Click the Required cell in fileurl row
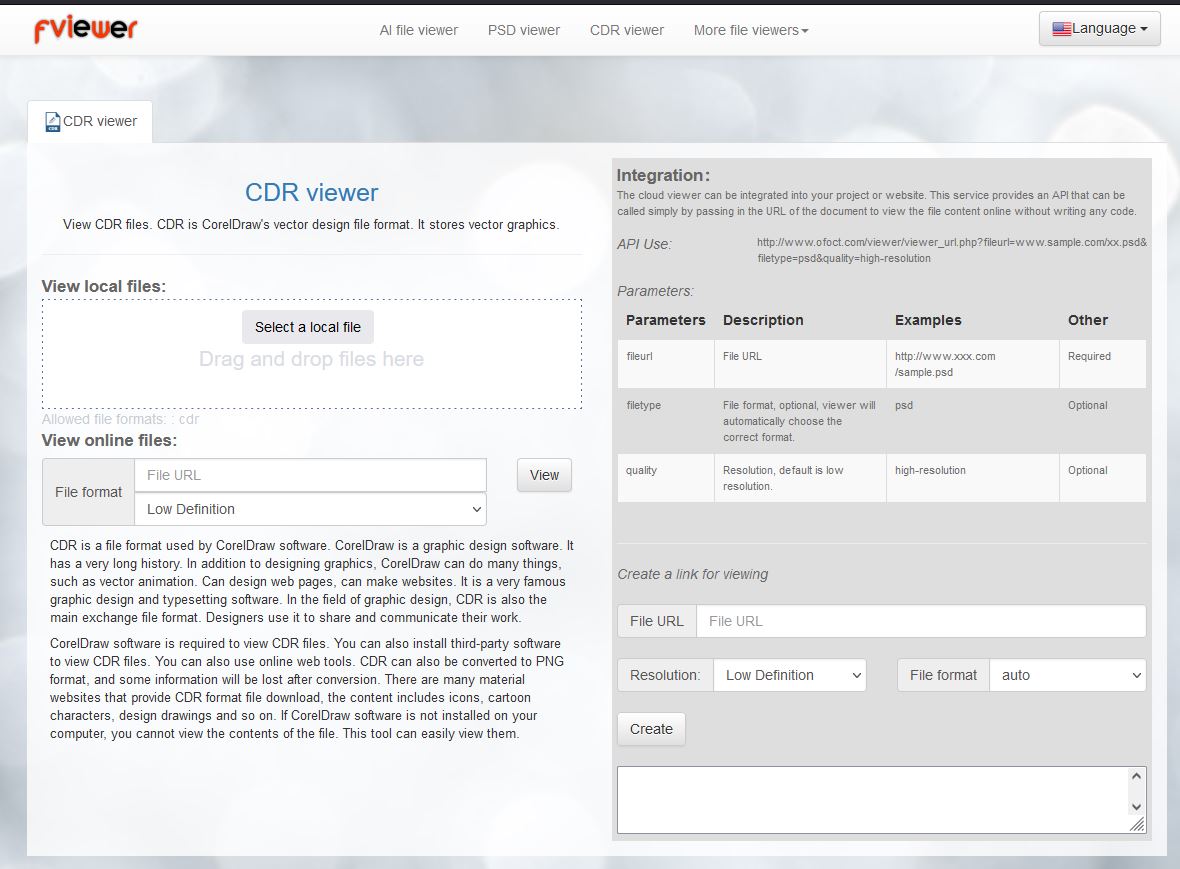 1102,364
